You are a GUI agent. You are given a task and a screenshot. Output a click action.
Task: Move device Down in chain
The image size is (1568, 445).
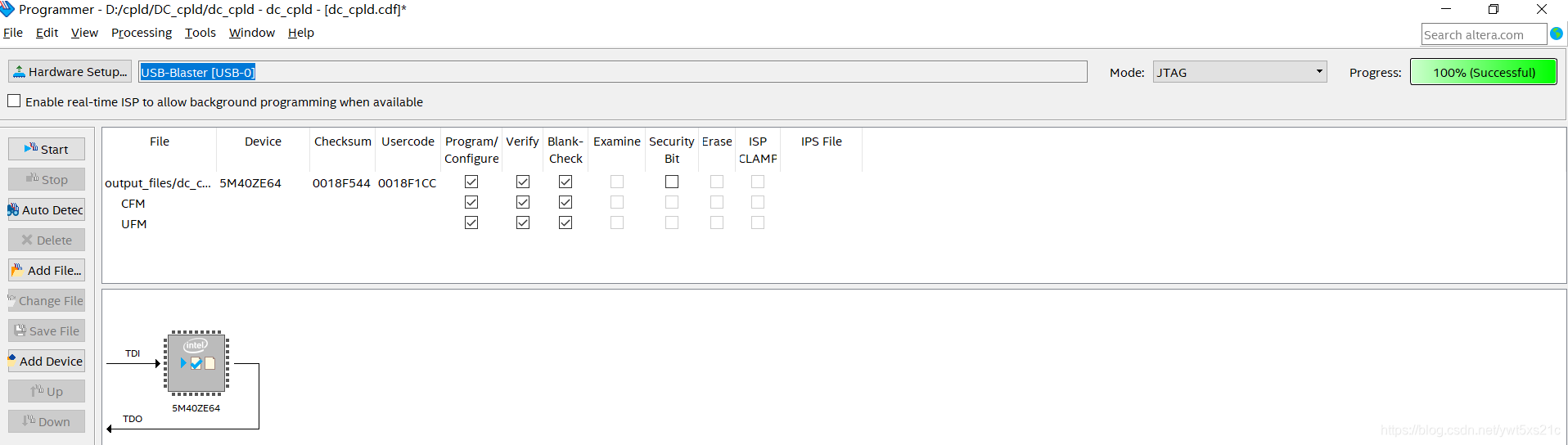[47, 421]
